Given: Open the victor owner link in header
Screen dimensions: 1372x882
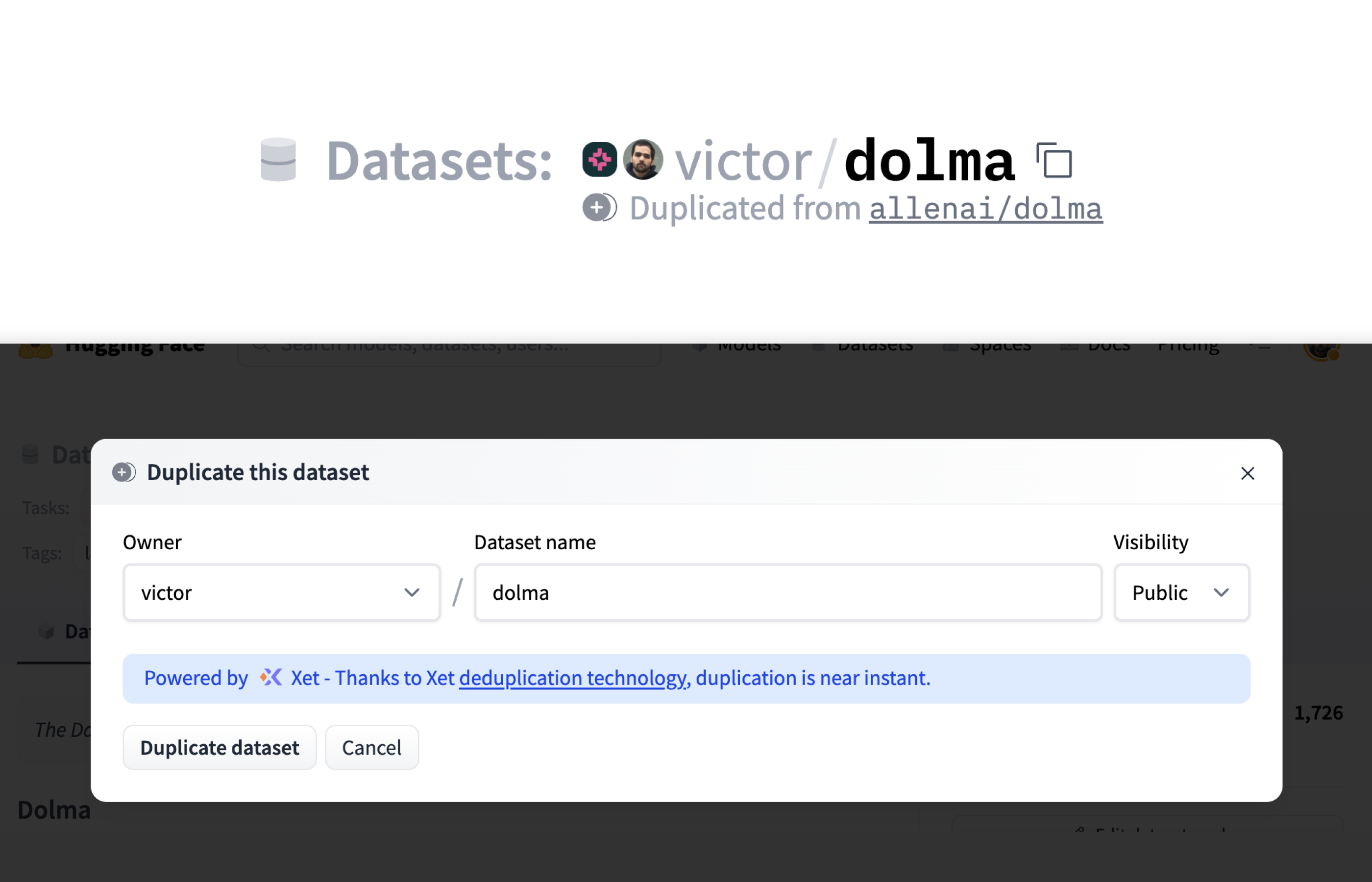Looking at the screenshot, I should 743,161.
